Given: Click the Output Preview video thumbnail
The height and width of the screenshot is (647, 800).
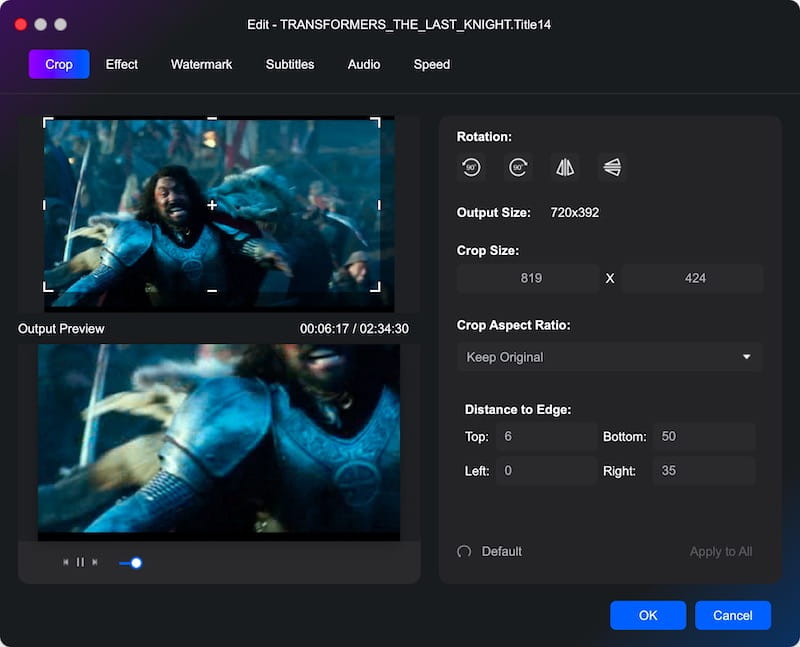Looking at the screenshot, I should (219, 442).
